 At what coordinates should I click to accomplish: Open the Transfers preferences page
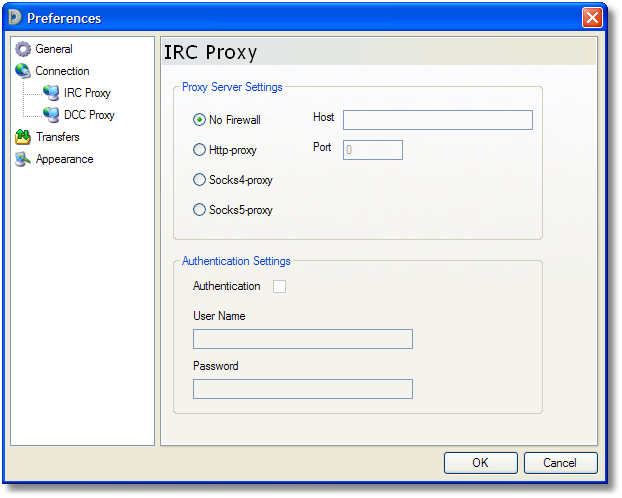[x=58, y=137]
